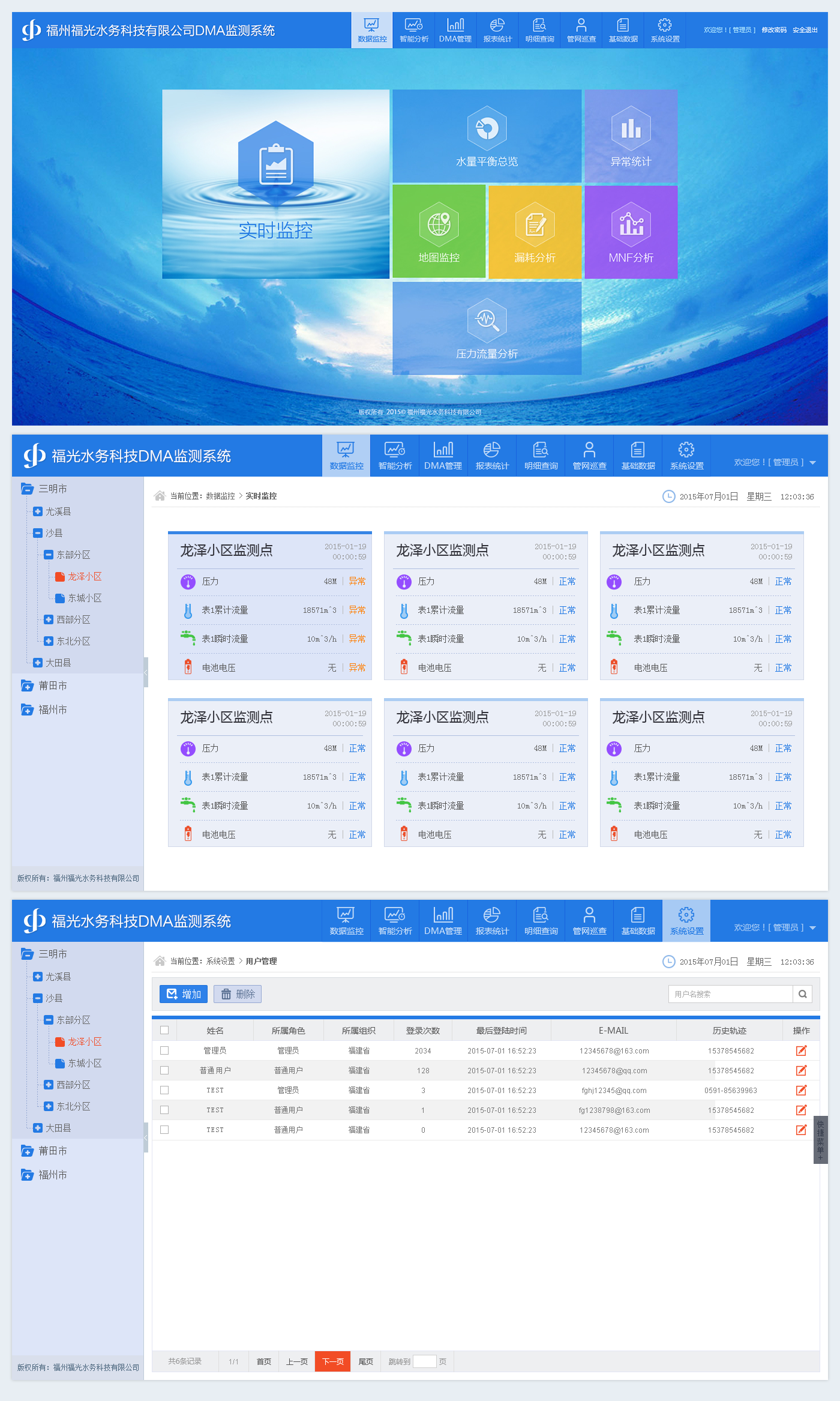840x1401 pixels.
Task: Check the TEST row with 1 login
Action: (x=164, y=1110)
